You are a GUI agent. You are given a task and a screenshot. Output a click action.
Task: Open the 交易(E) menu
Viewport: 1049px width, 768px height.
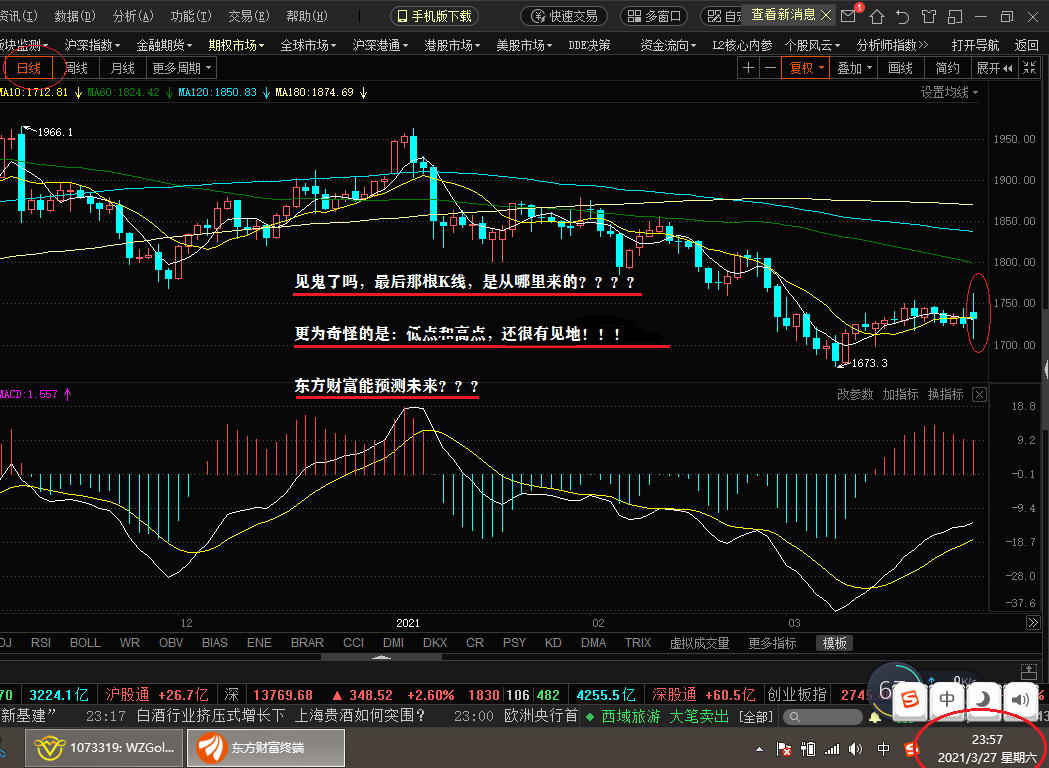[x=248, y=15]
